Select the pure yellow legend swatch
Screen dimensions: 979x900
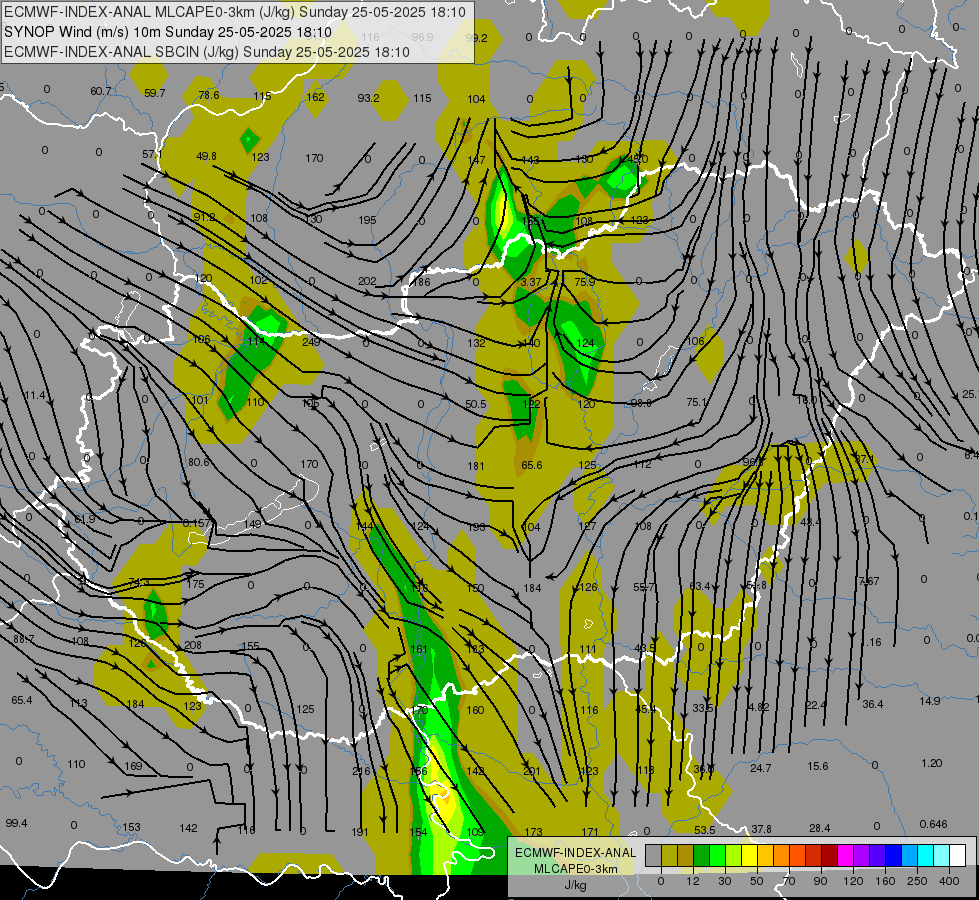pos(749,855)
